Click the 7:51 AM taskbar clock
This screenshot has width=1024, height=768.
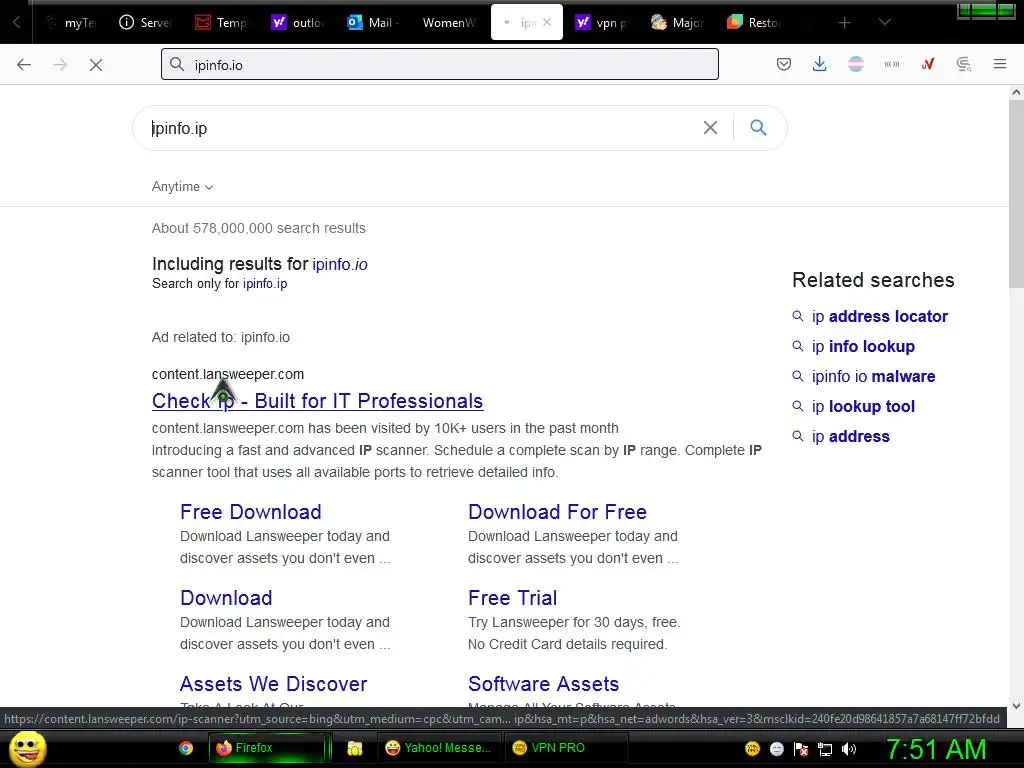(935, 750)
